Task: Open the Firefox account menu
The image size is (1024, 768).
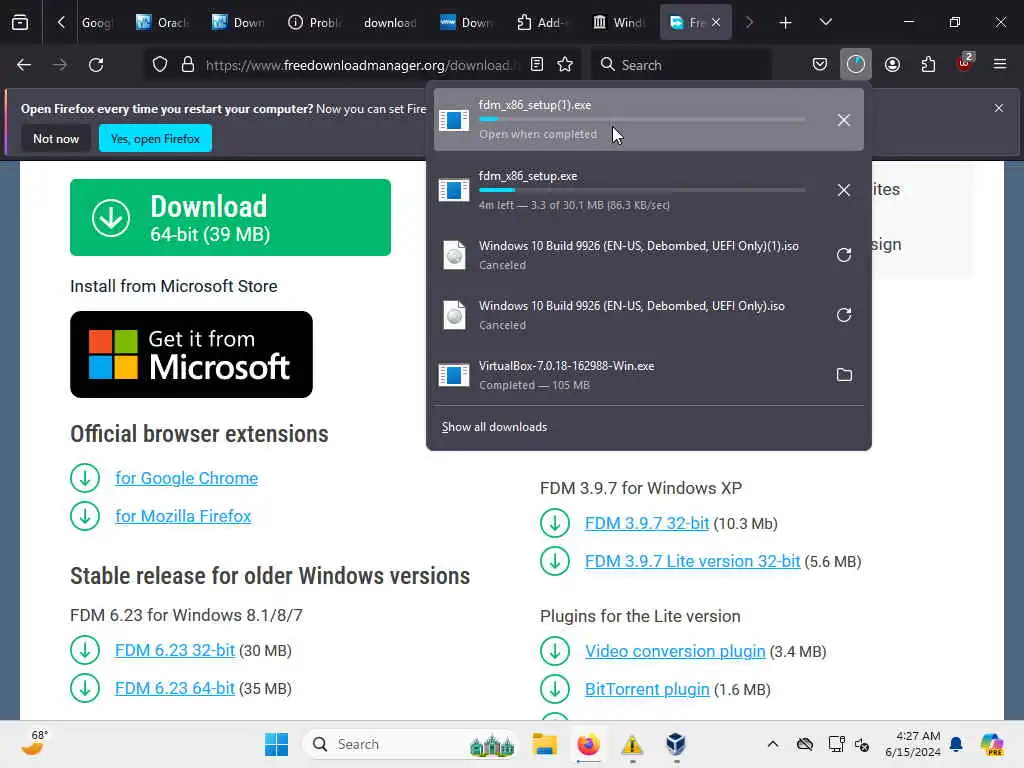Action: click(x=892, y=65)
